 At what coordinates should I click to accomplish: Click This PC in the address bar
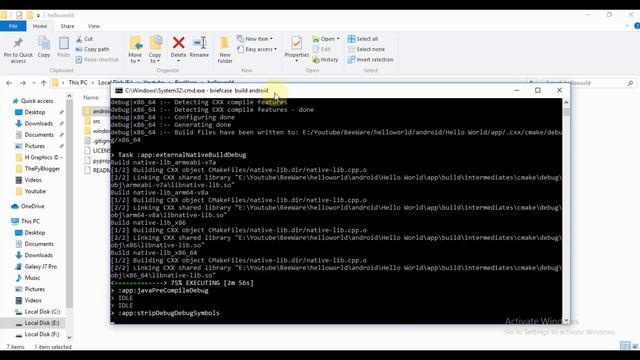78,82
